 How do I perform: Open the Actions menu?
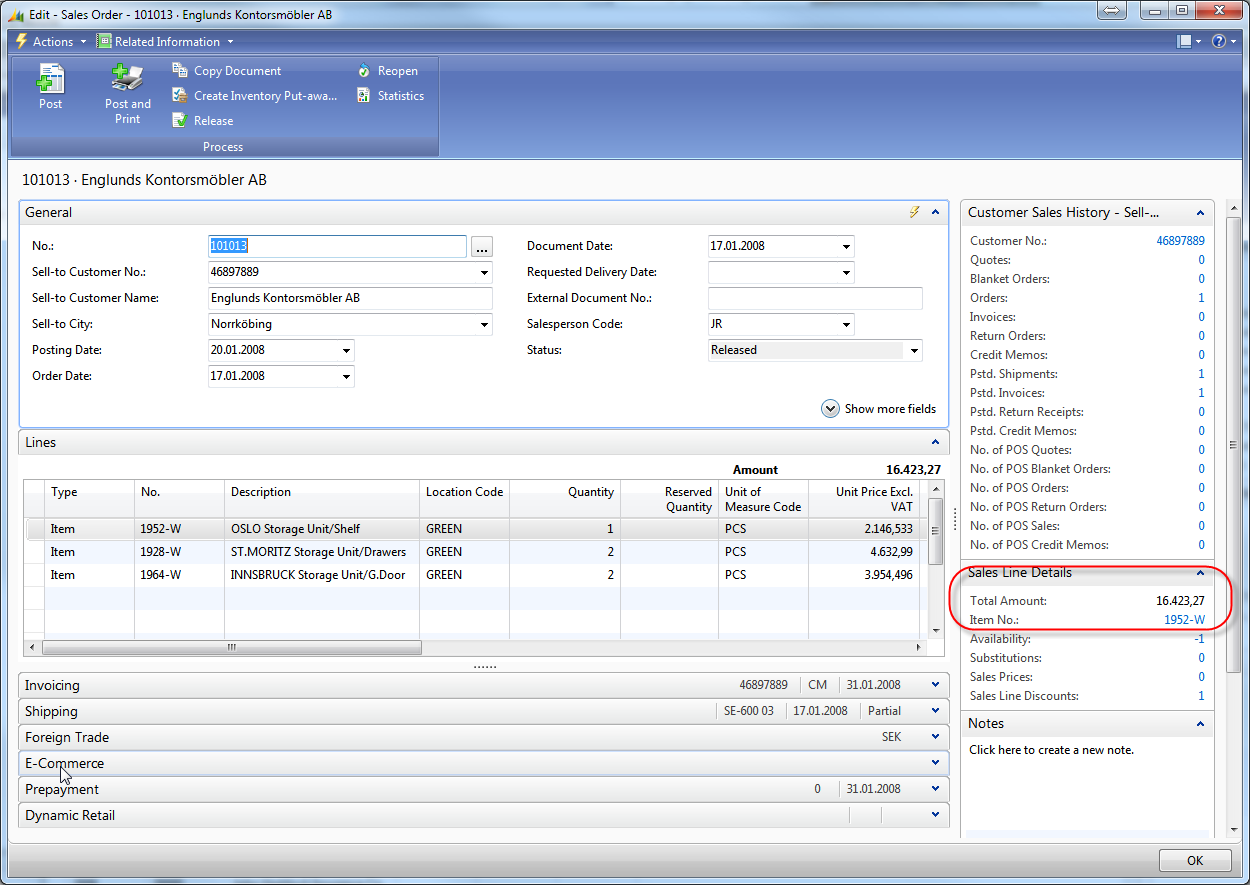52,42
